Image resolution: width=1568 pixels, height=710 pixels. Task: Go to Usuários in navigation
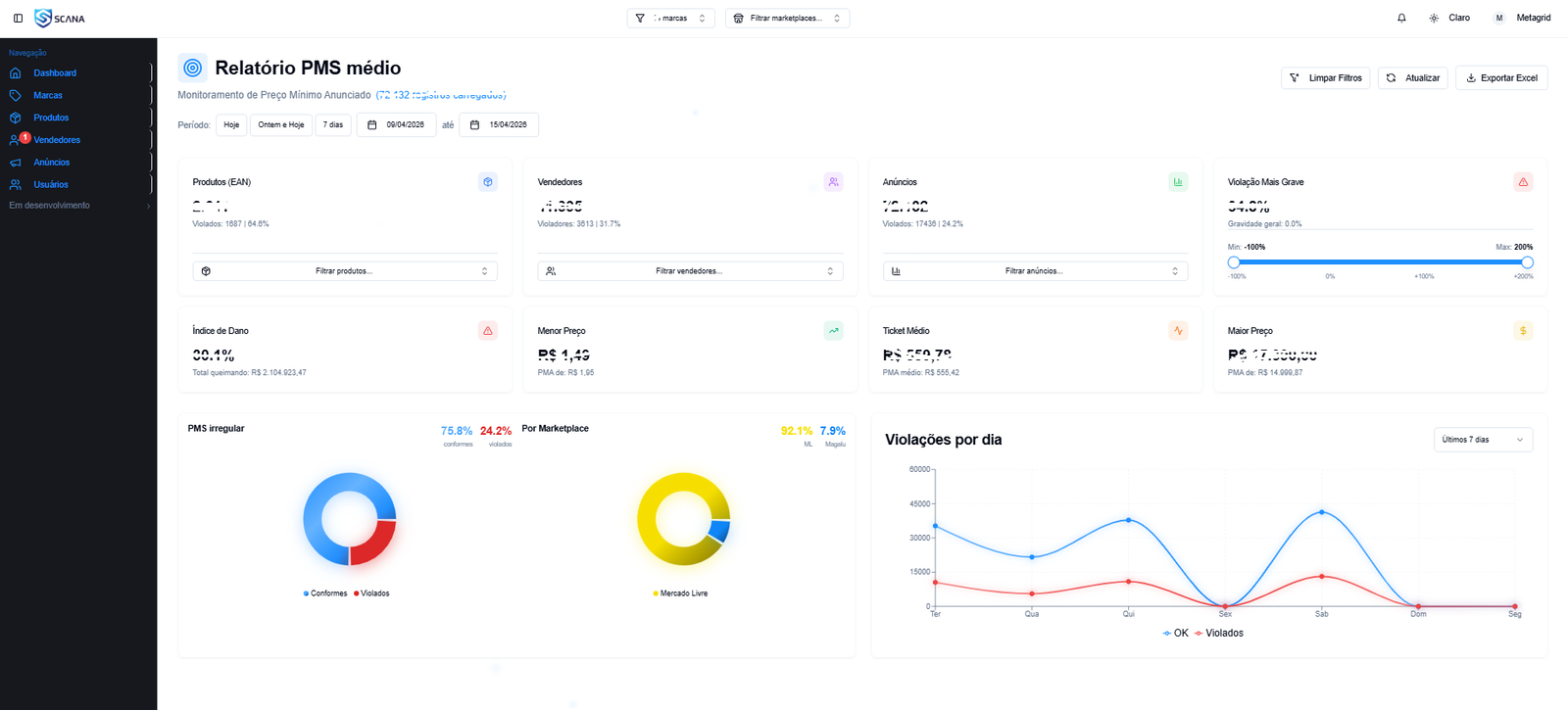click(x=51, y=184)
